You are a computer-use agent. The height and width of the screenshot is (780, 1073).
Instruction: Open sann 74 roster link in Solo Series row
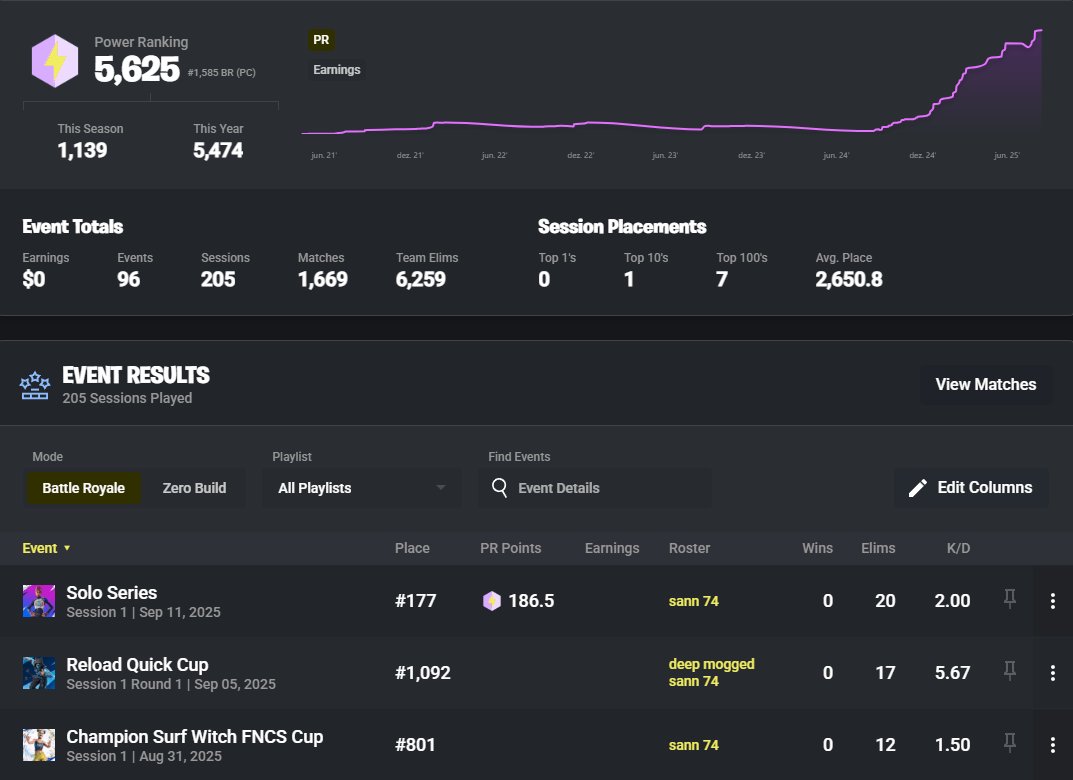[x=693, y=601]
